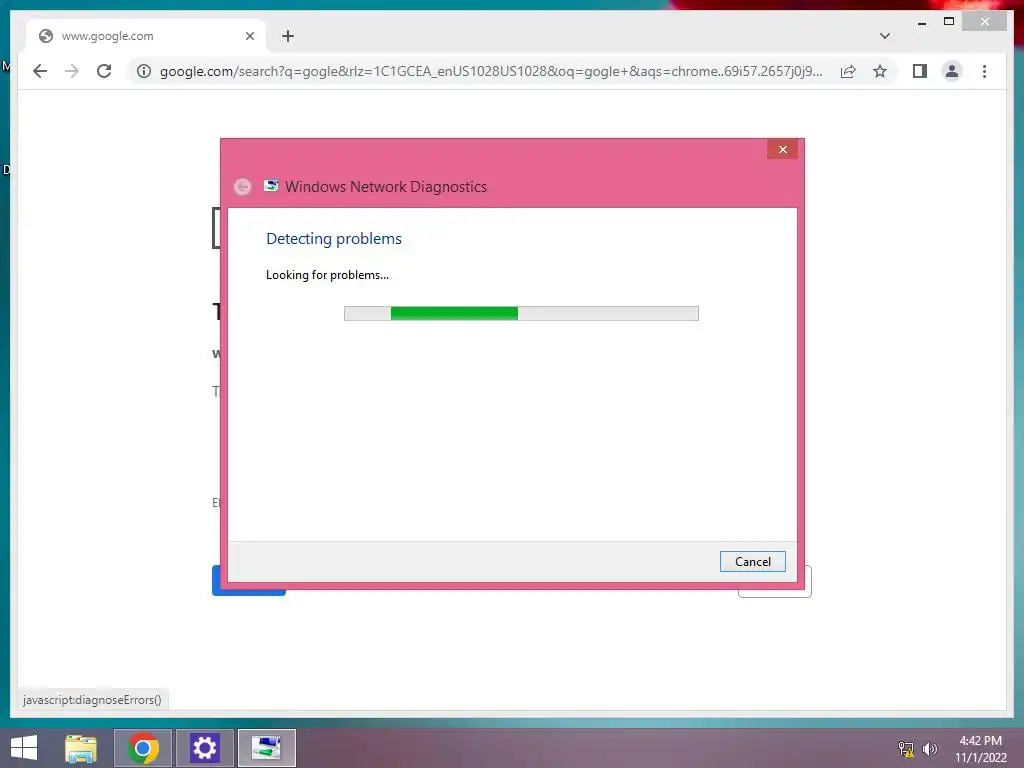The width and height of the screenshot is (1024, 768).
Task: Open a new Chrome tab
Action: [x=288, y=36]
